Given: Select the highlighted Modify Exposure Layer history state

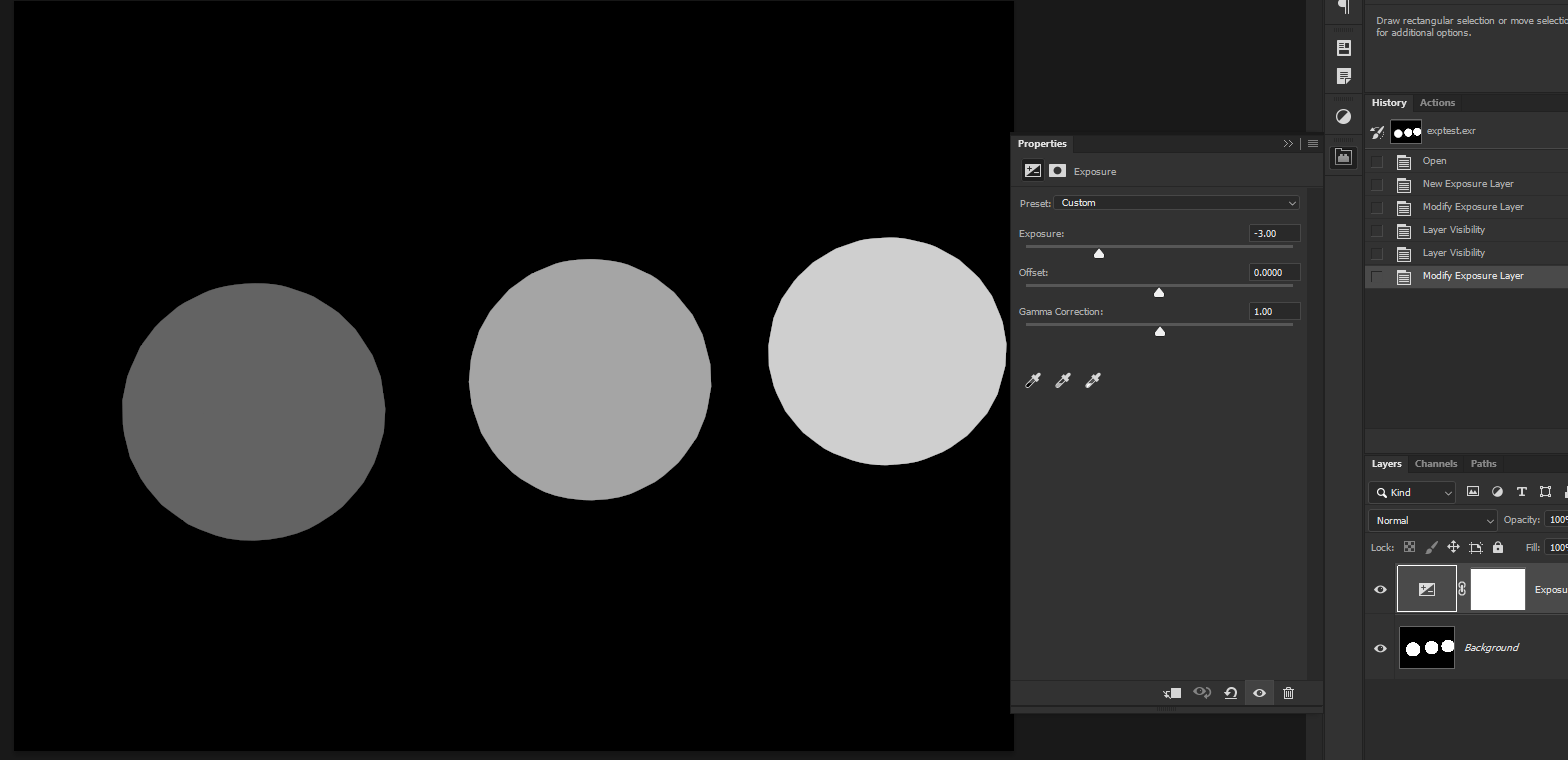Looking at the screenshot, I should point(1467,276).
